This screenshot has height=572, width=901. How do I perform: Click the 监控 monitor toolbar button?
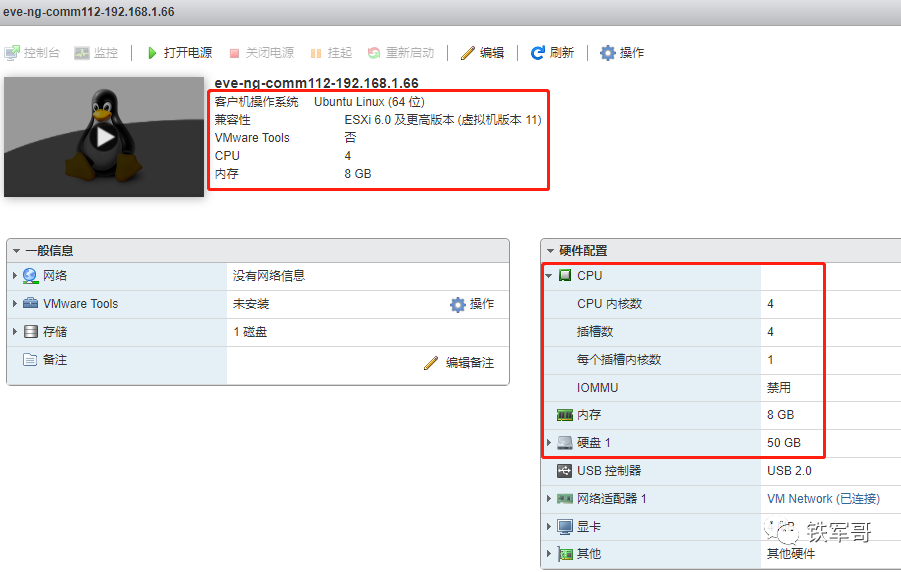[96, 53]
